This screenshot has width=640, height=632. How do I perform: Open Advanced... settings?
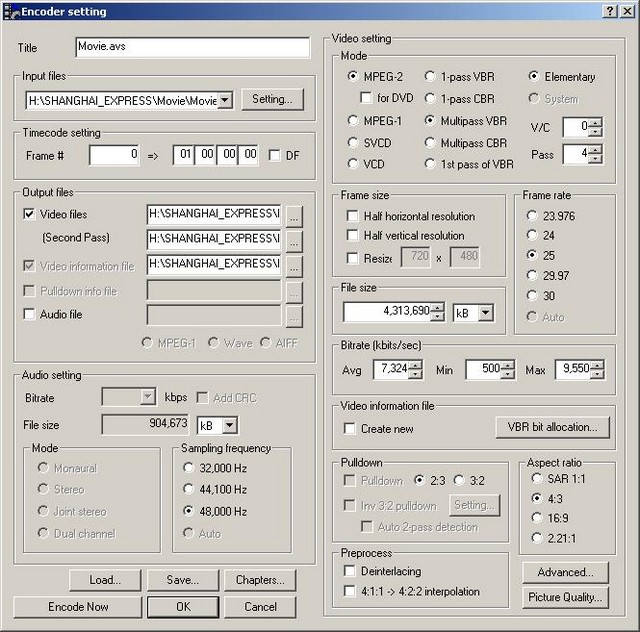pyautogui.click(x=565, y=572)
